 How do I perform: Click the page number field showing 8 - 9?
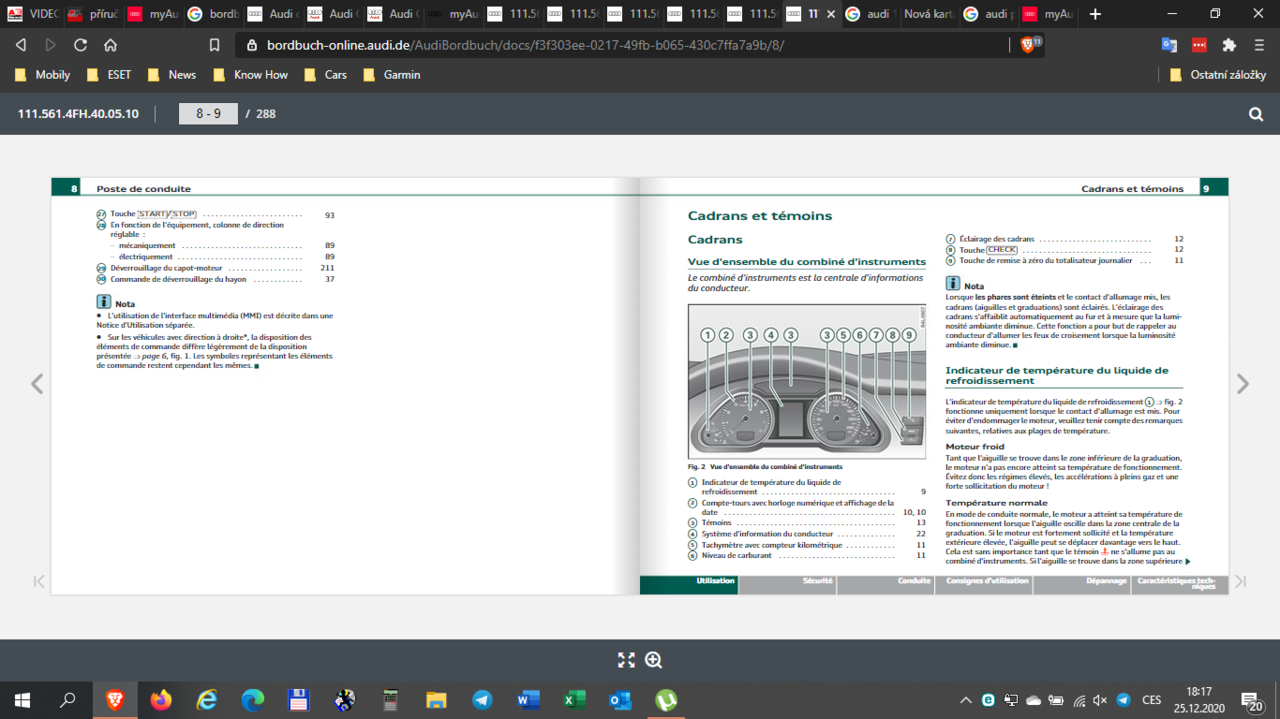(208, 114)
